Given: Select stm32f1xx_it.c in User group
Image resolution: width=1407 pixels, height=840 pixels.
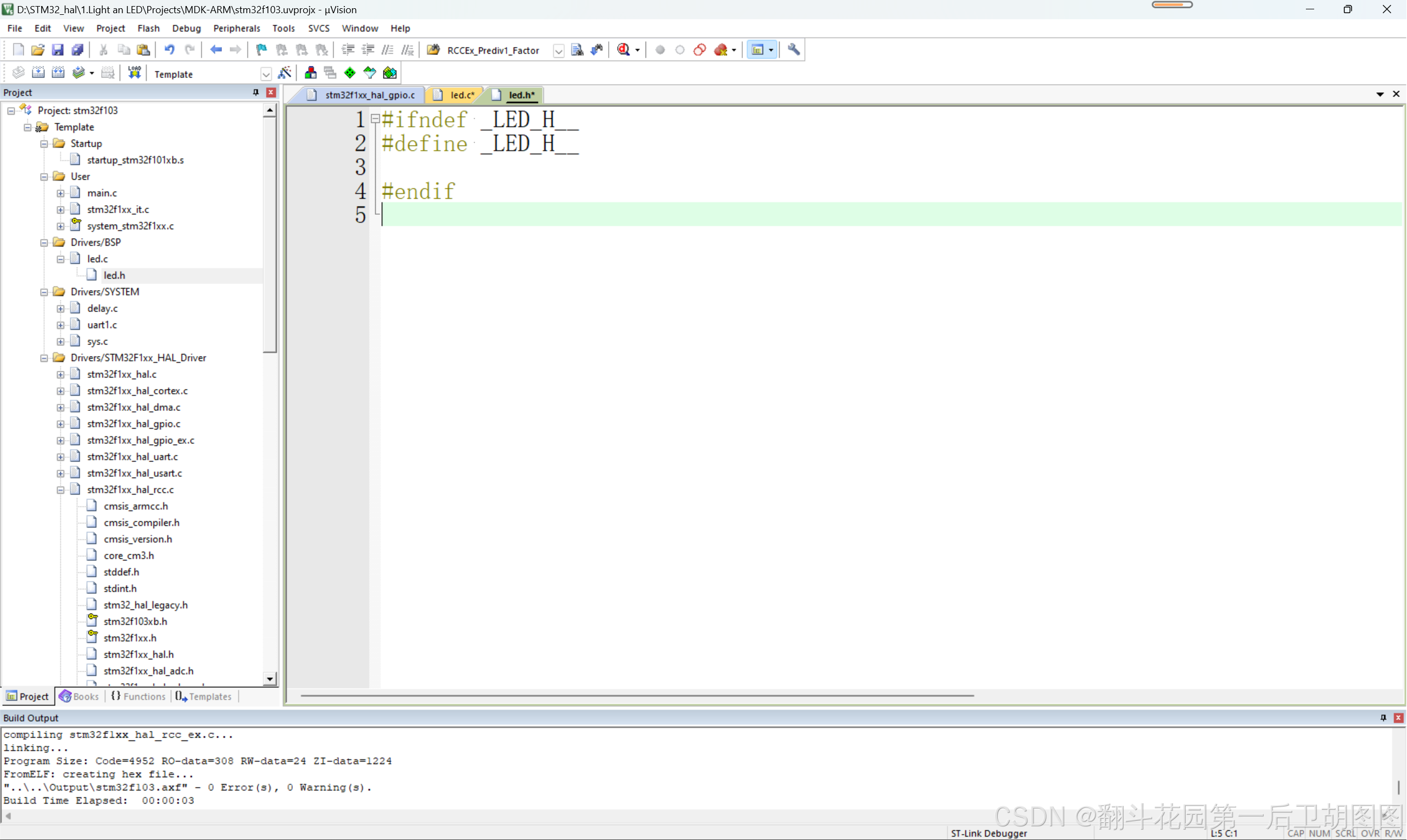Looking at the screenshot, I should coord(118,210).
